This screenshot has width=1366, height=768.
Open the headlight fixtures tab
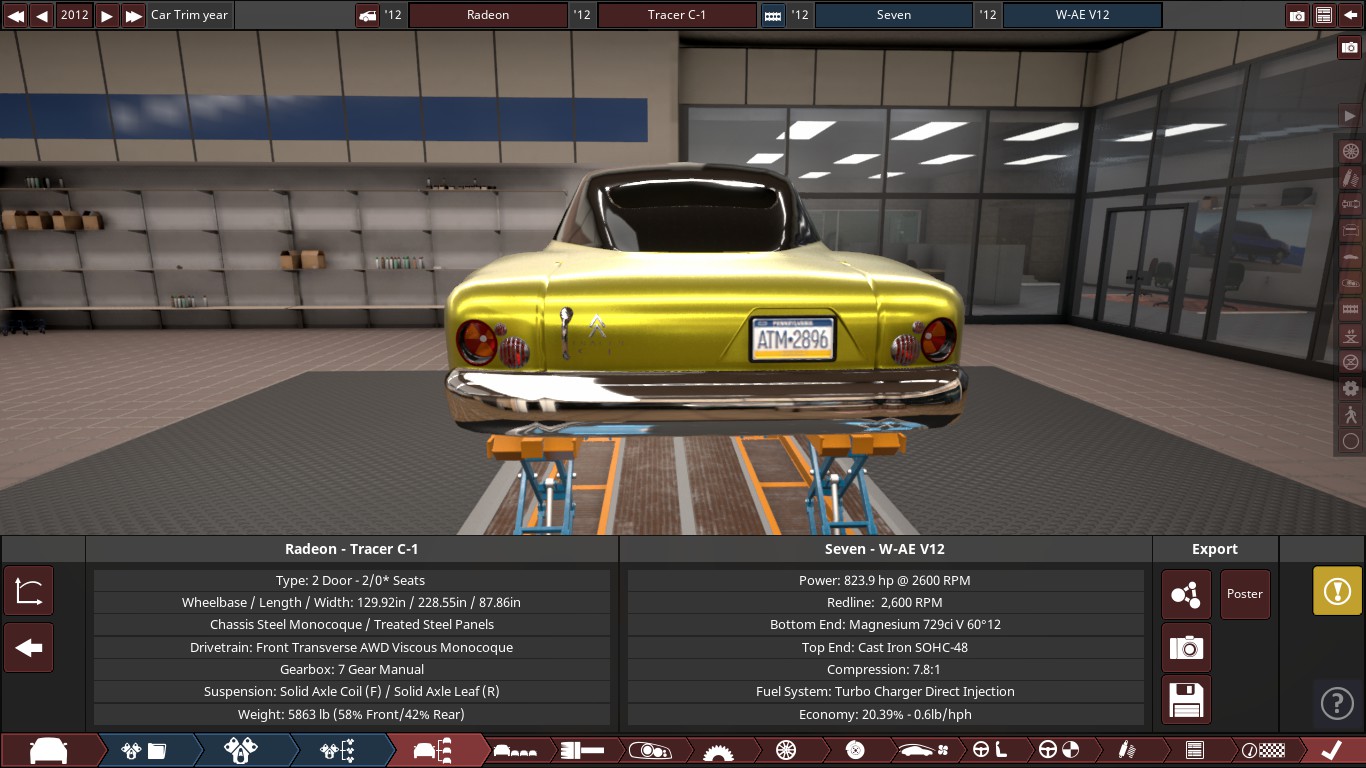click(x=651, y=750)
